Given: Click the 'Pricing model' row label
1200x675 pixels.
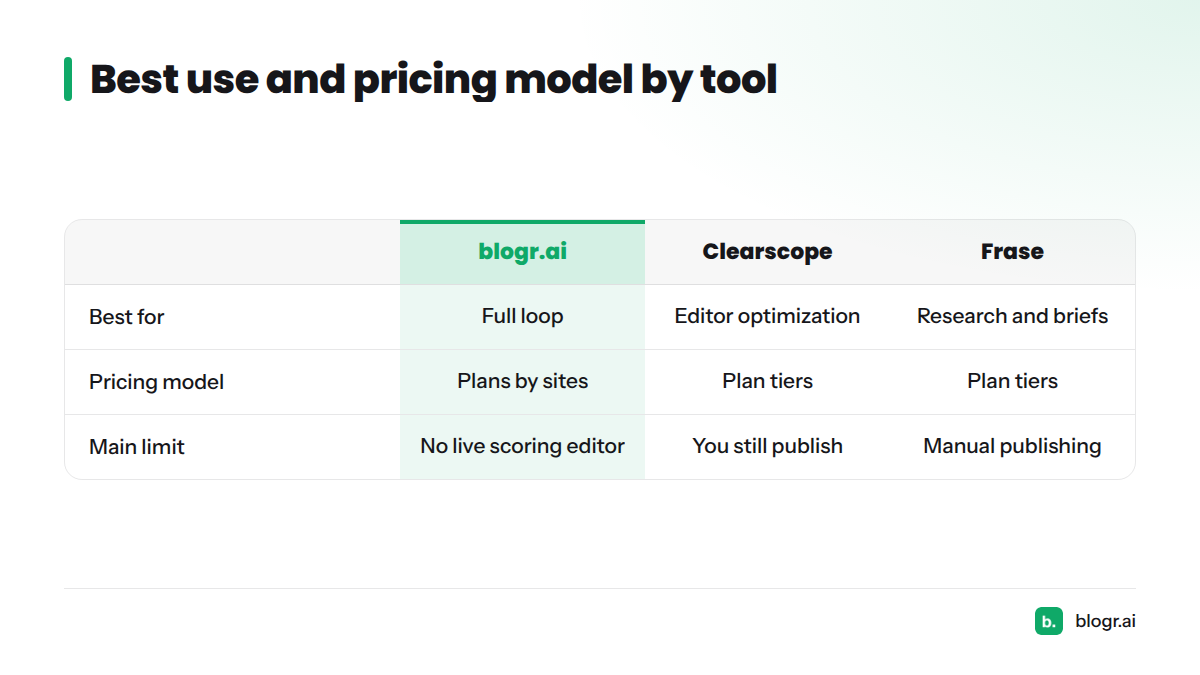Looking at the screenshot, I should pyautogui.click(x=157, y=382).
